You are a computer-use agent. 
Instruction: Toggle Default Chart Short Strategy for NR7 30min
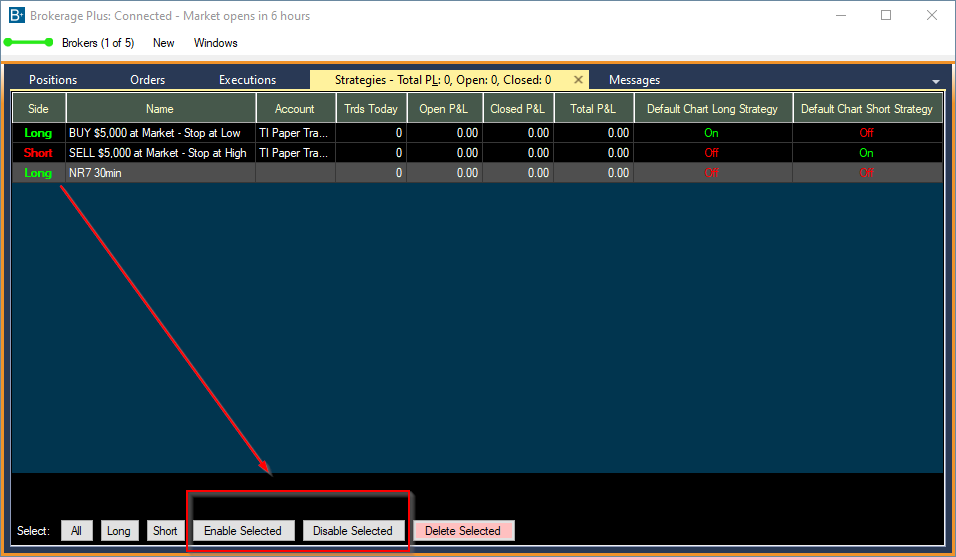pyautogui.click(x=866, y=173)
